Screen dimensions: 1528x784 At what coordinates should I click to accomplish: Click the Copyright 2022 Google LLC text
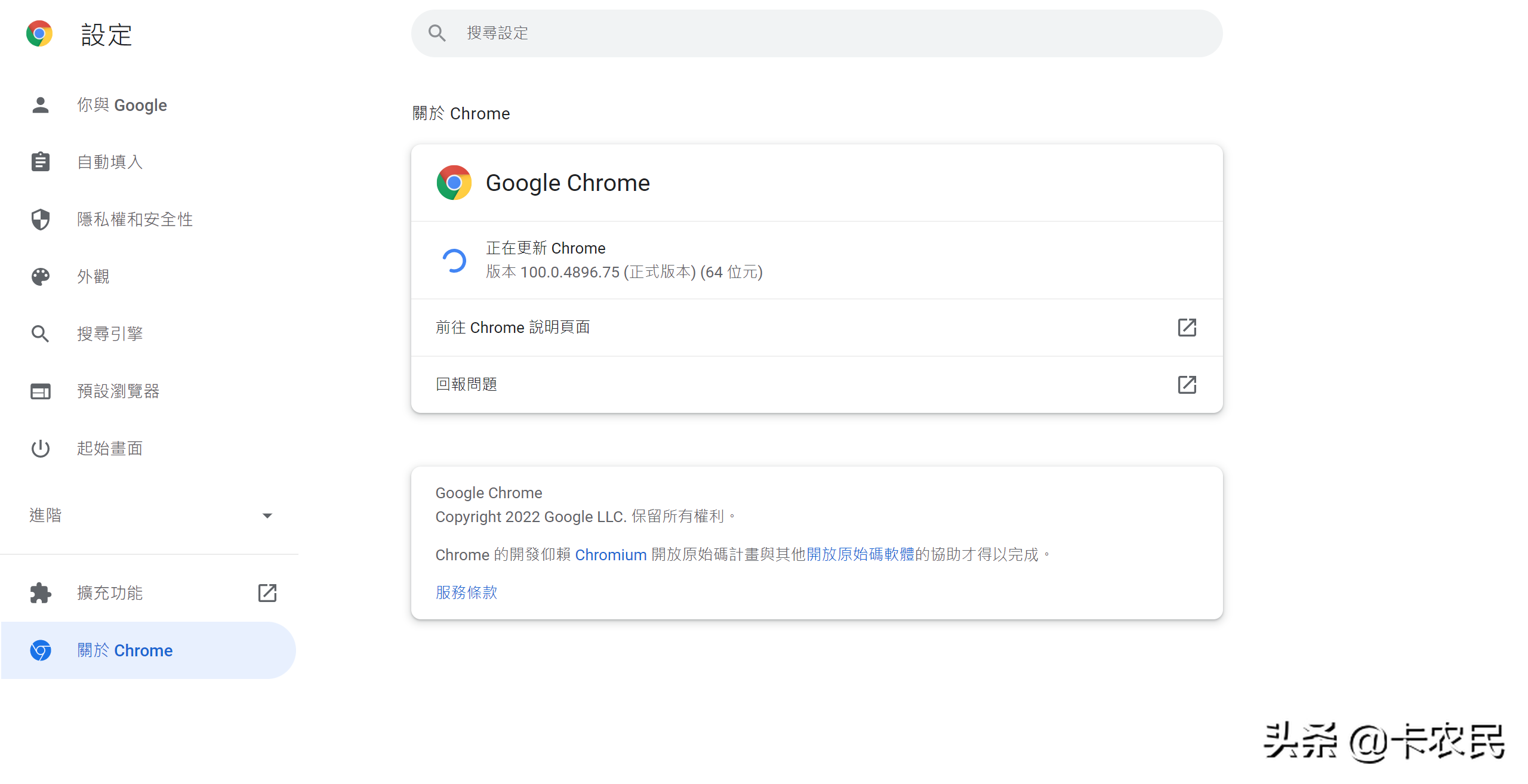(531, 517)
